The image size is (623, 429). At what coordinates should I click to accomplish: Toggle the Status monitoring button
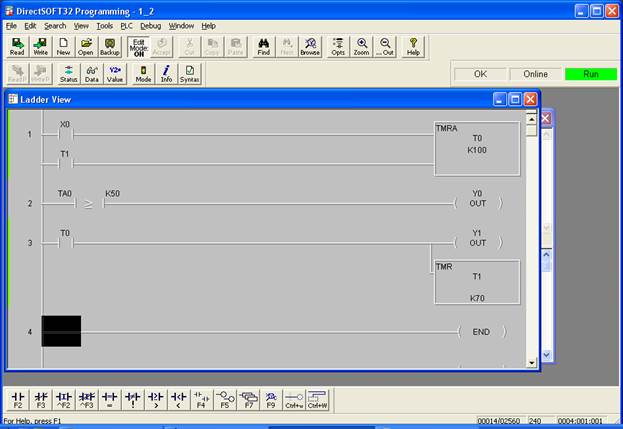coord(68,73)
